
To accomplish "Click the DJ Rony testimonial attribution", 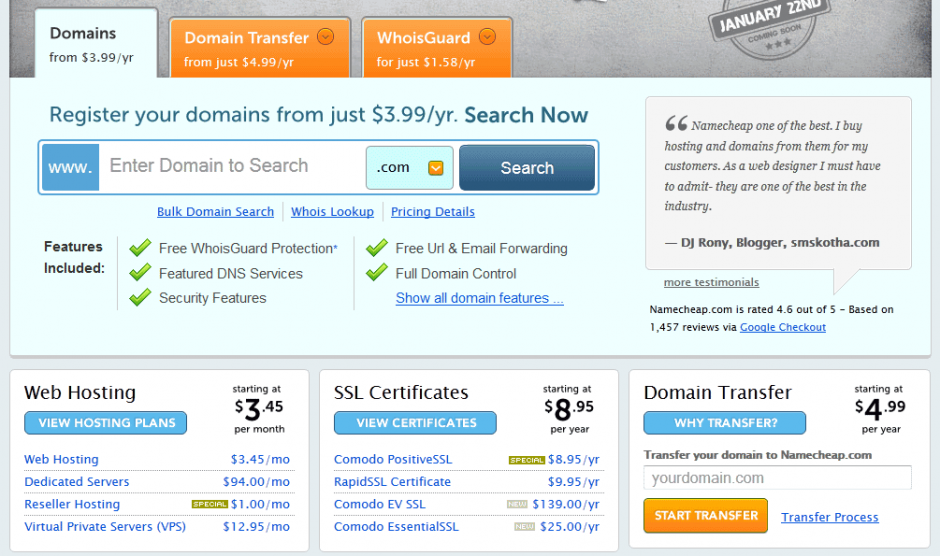I will 772,243.
